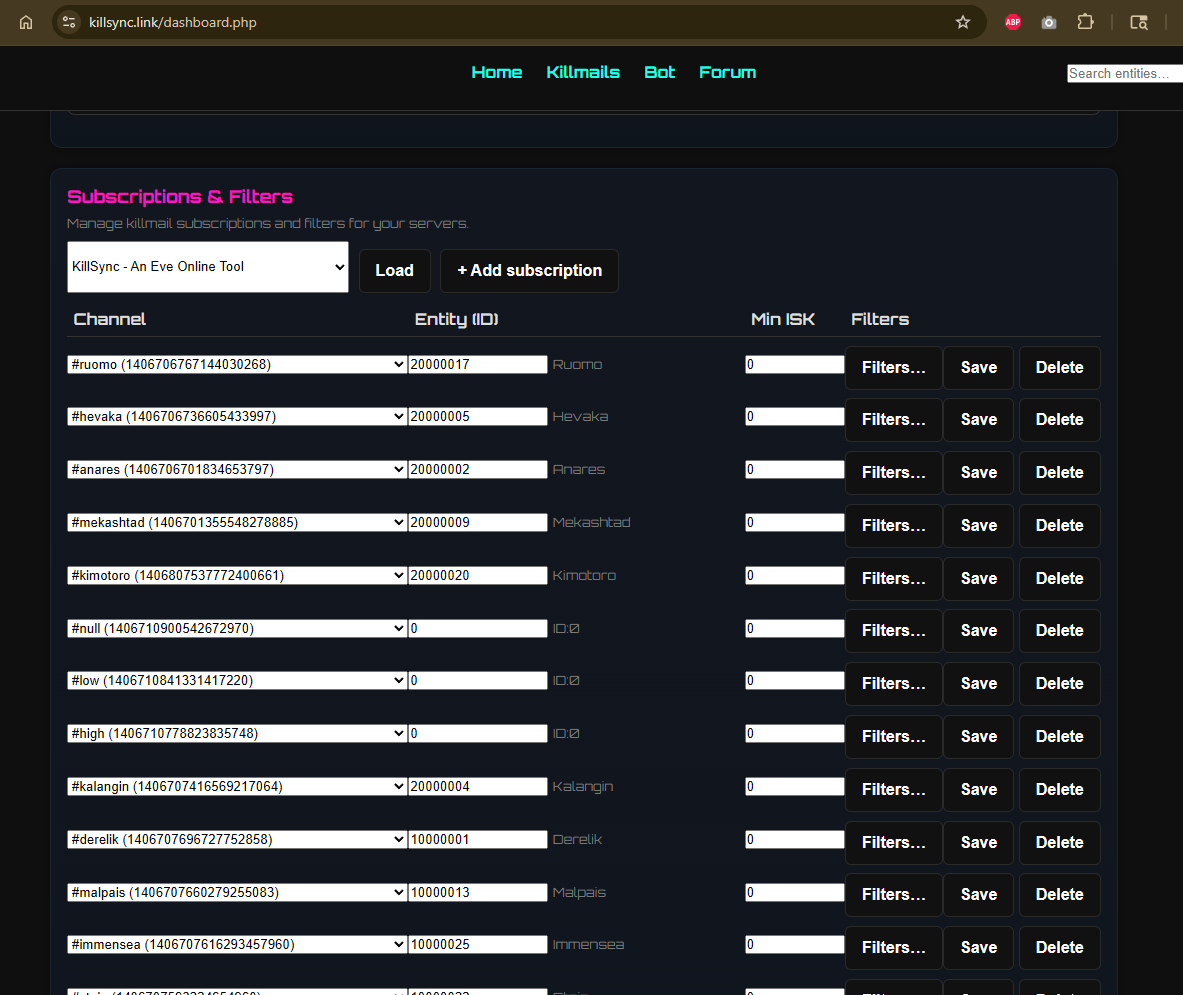Click the Search entities input field
This screenshot has width=1183, height=995.
click(x=1124, y=73)
